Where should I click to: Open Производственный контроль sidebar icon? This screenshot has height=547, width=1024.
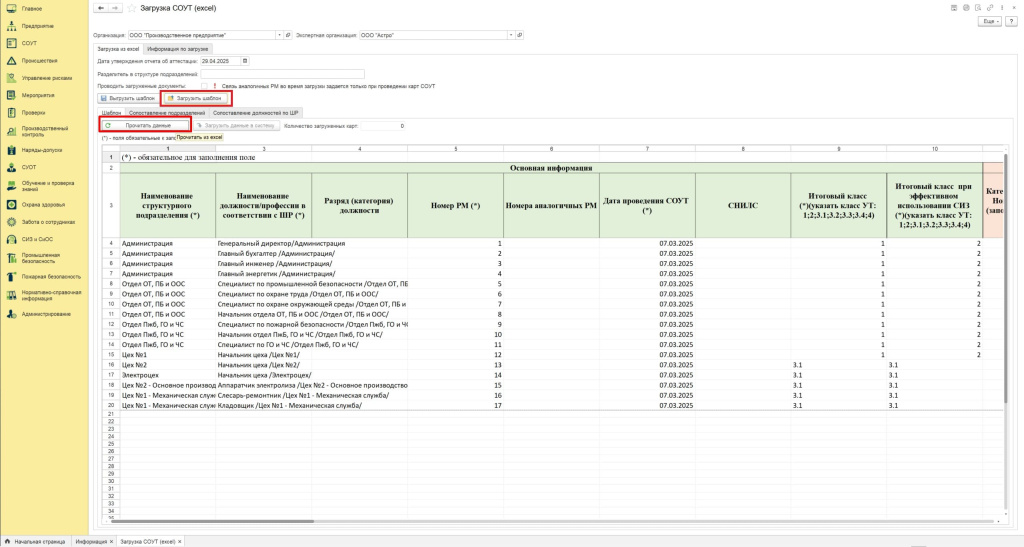pos(11,131)
